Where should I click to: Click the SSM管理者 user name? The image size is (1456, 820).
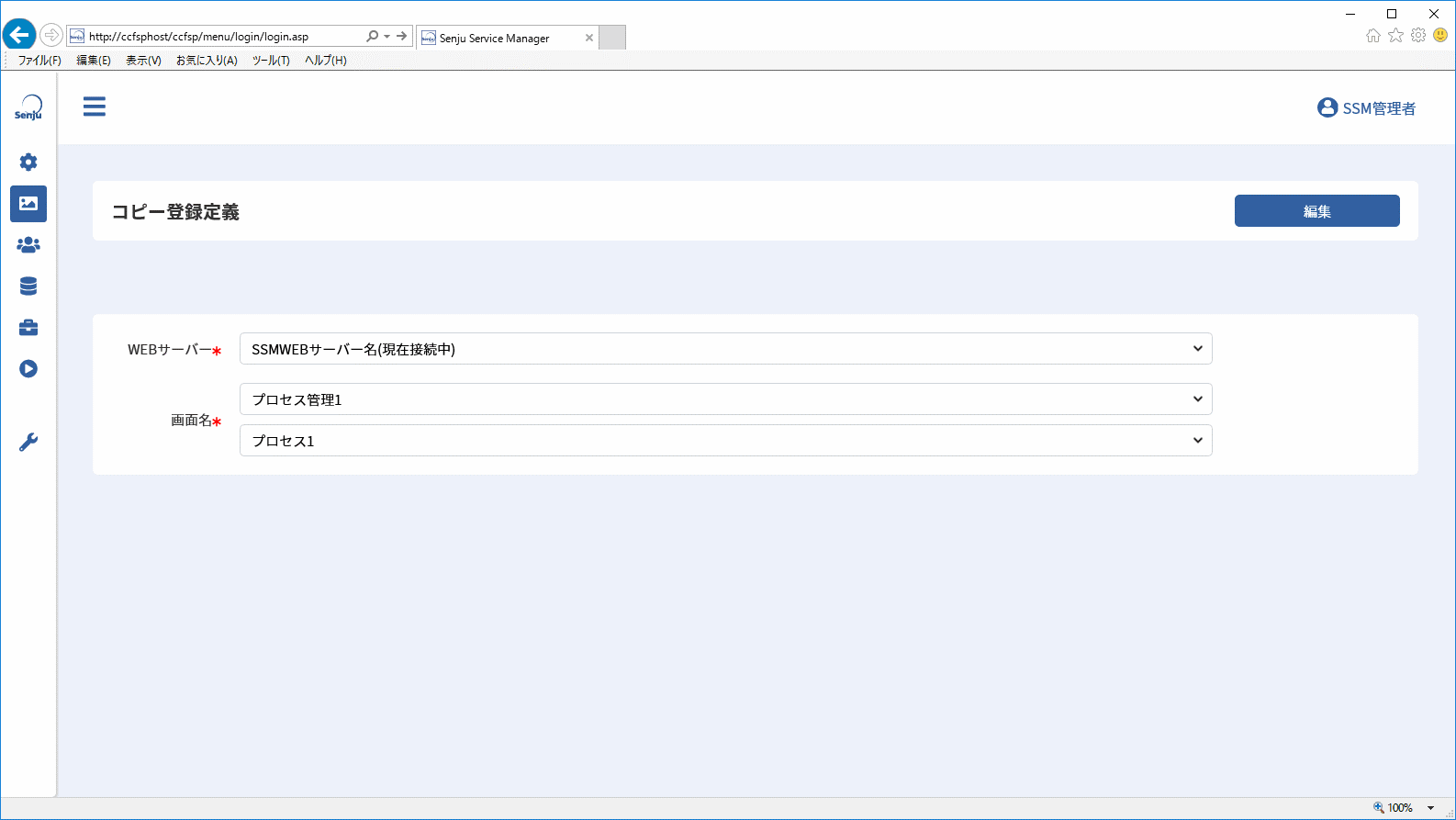pos(1379,108)
